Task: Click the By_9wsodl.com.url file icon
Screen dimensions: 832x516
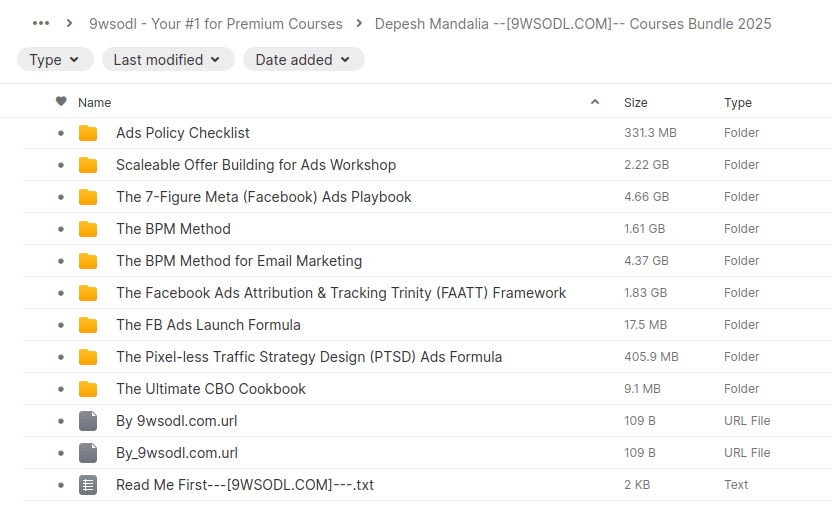Action: point(88,453)
